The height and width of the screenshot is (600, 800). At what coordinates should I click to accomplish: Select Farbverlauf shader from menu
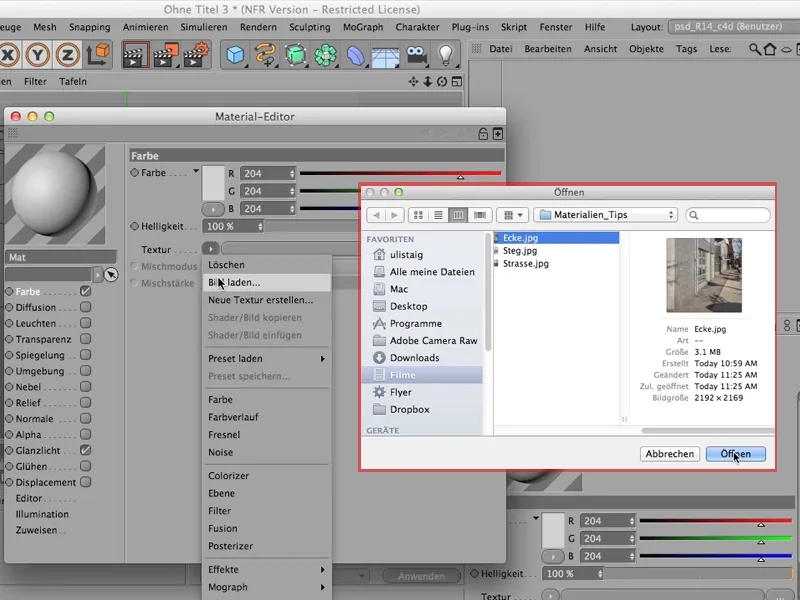267,417
